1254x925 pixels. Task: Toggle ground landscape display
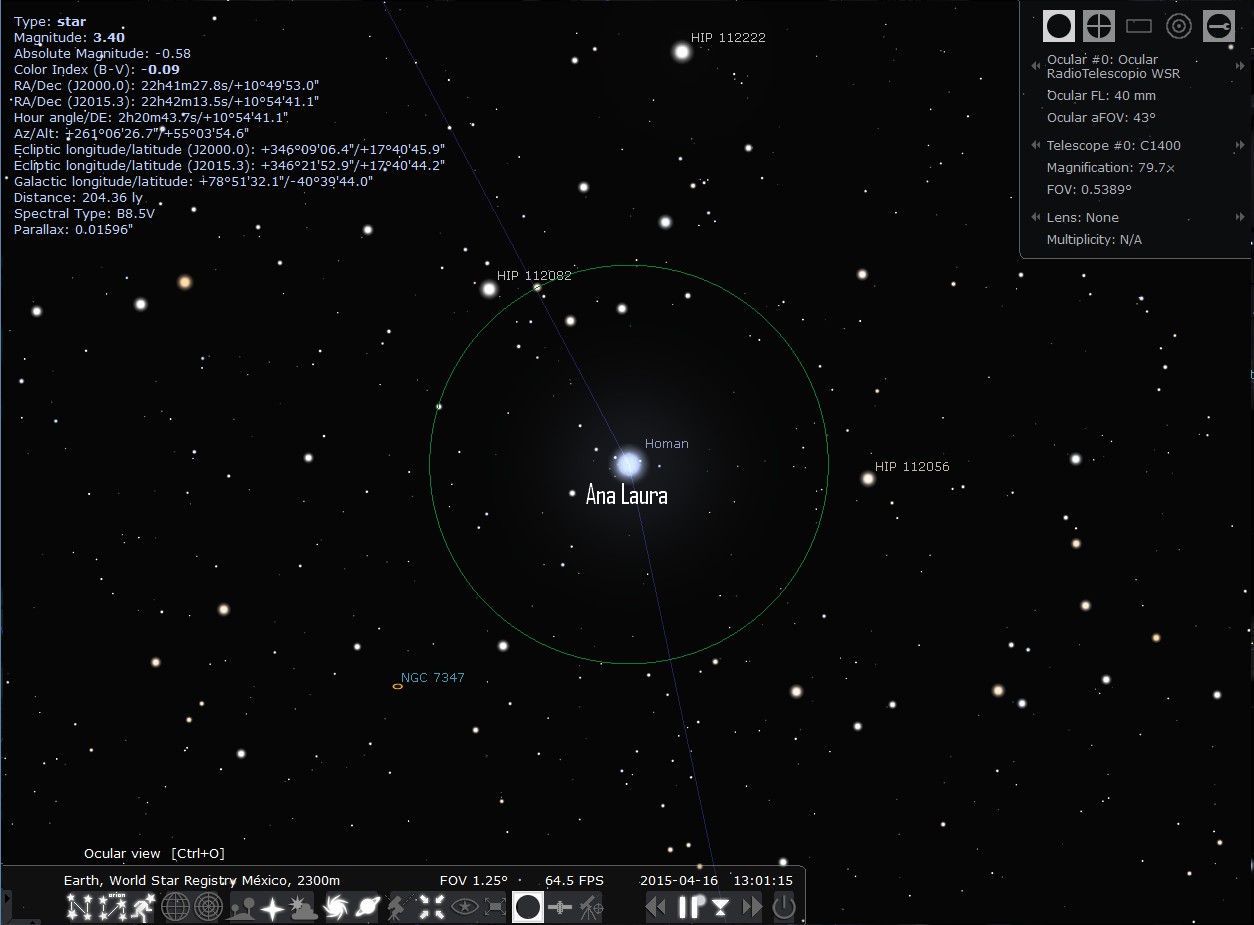coord(241,907)
